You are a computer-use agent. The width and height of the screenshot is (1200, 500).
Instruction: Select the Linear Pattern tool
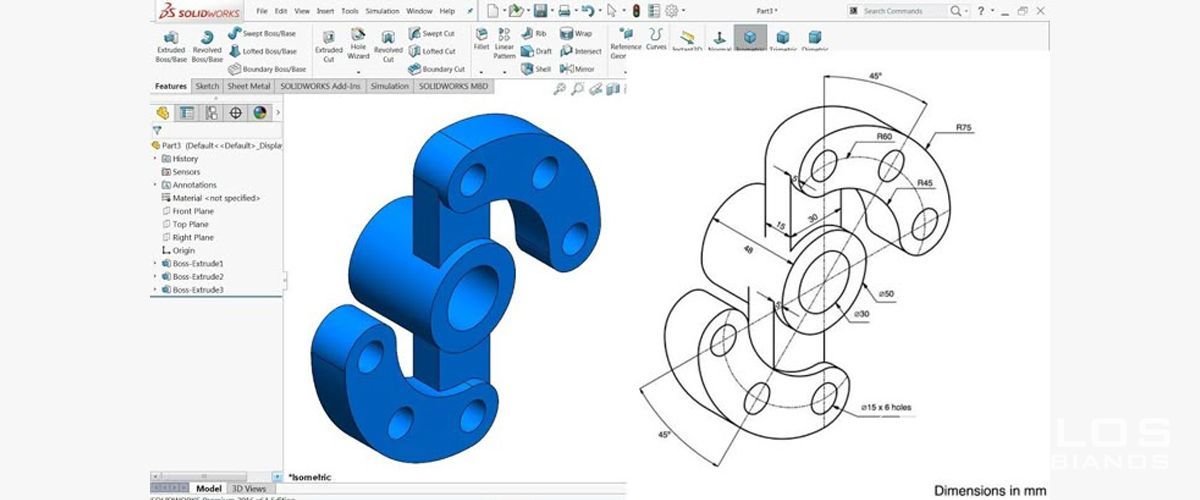pos(505,44)
